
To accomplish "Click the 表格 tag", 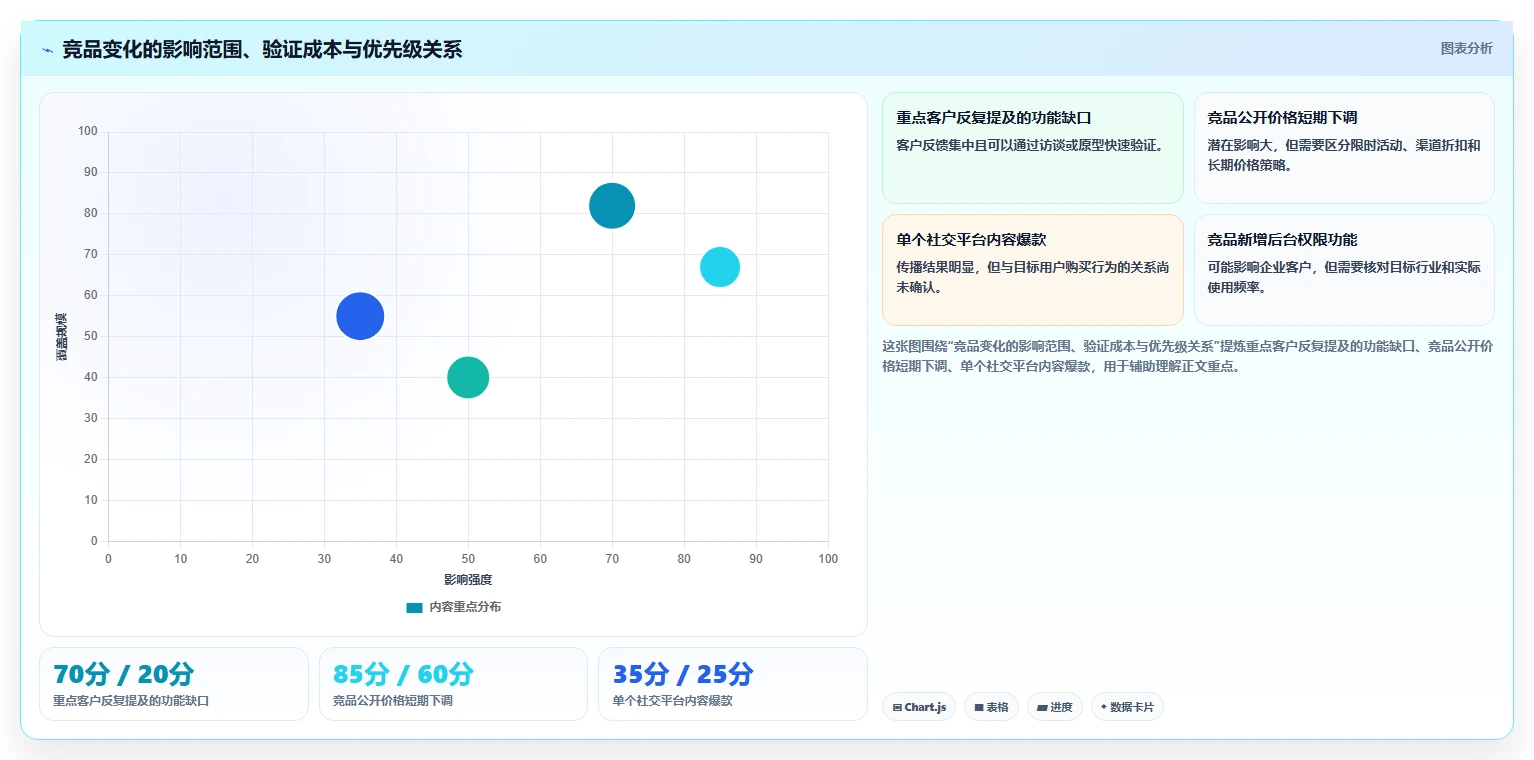I will point(992,707).
